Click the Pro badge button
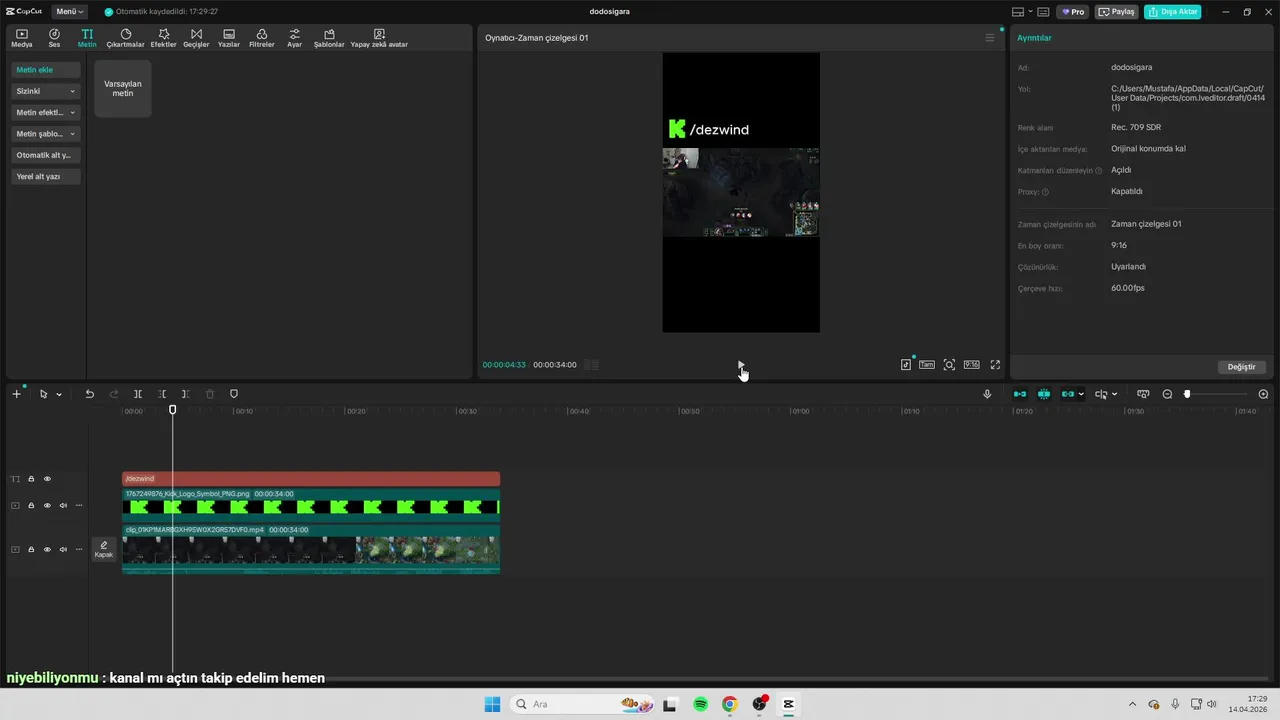 [x=1073, y=12]
